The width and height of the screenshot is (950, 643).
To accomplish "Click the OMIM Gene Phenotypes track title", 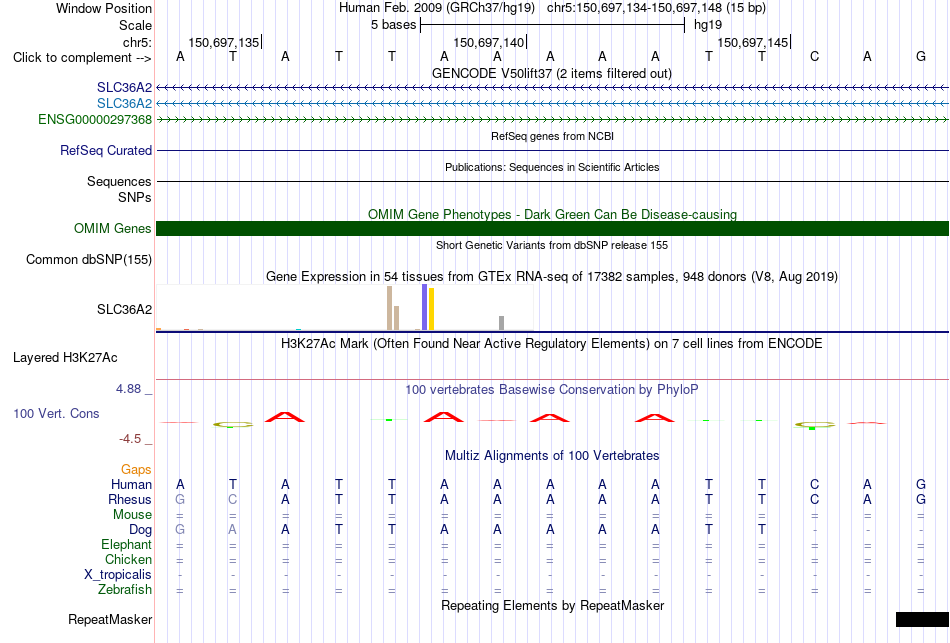I will click(552, 215).
